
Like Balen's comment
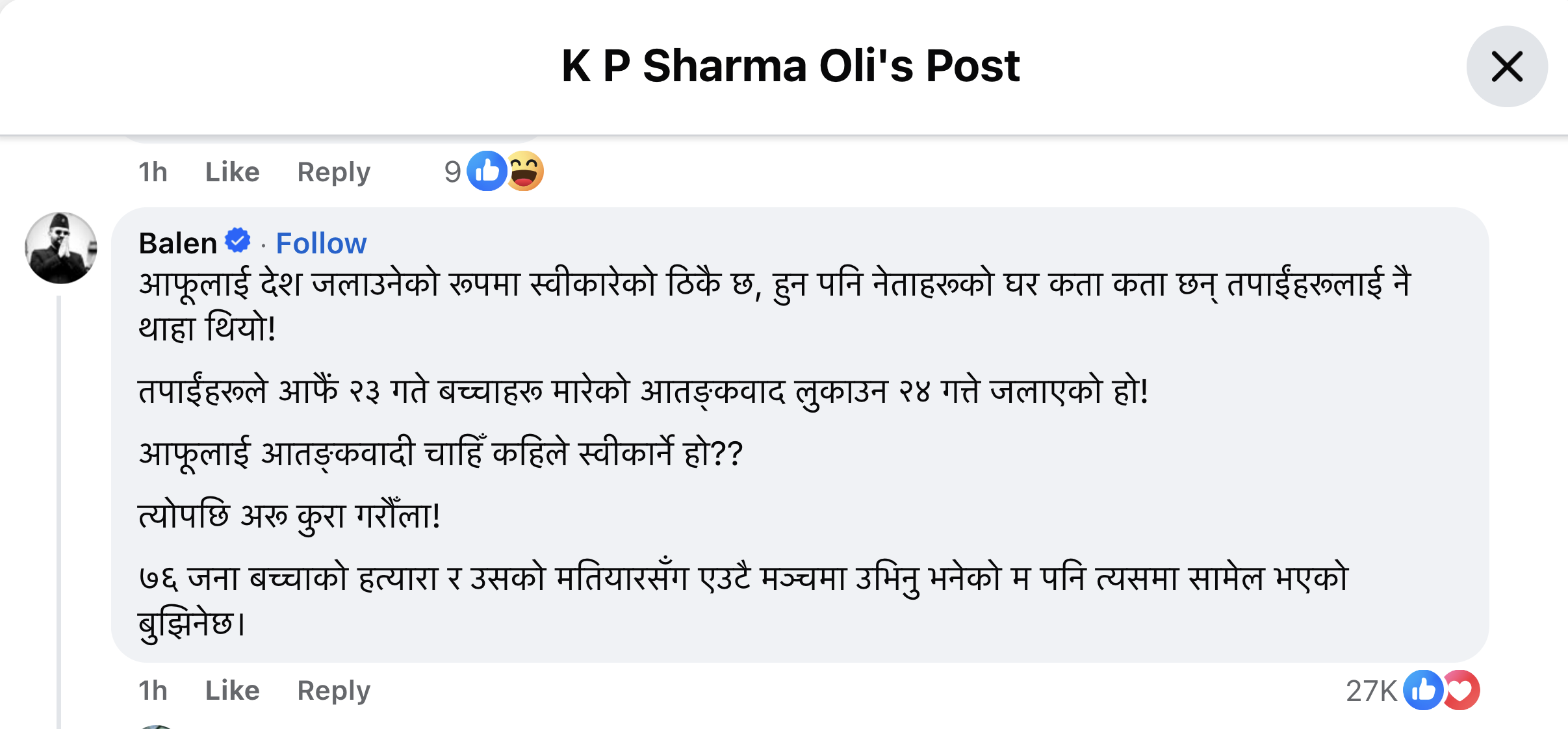232,690
